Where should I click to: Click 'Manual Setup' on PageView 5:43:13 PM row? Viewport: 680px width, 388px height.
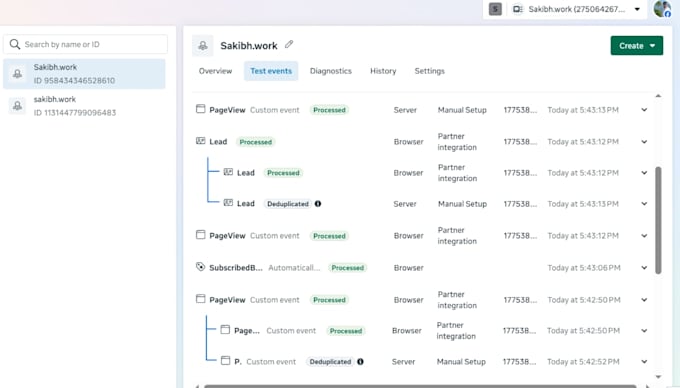(462, 110)
